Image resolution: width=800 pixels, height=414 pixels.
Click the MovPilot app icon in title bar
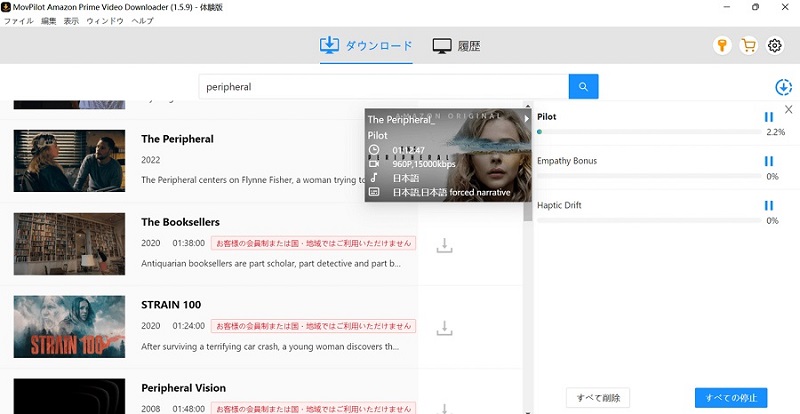point(6,7)
